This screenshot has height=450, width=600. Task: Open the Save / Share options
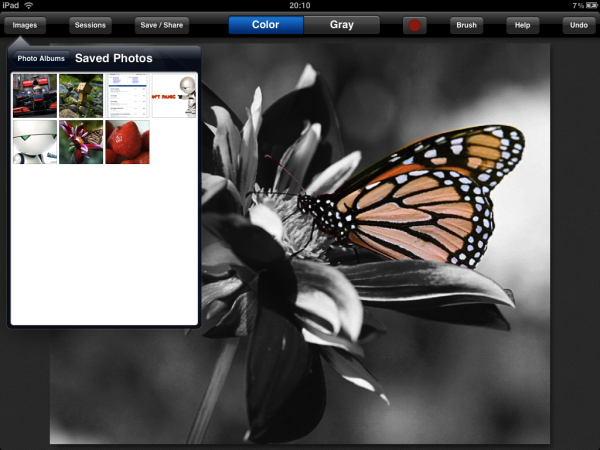tap(161, 25)
